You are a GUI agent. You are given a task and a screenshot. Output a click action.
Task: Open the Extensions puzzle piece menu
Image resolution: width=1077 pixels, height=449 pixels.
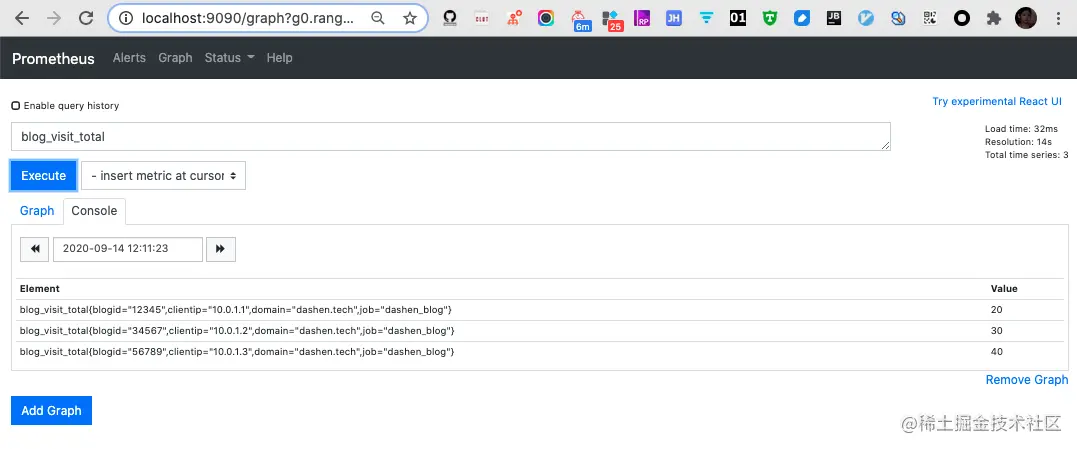click(x=993, y=19)
